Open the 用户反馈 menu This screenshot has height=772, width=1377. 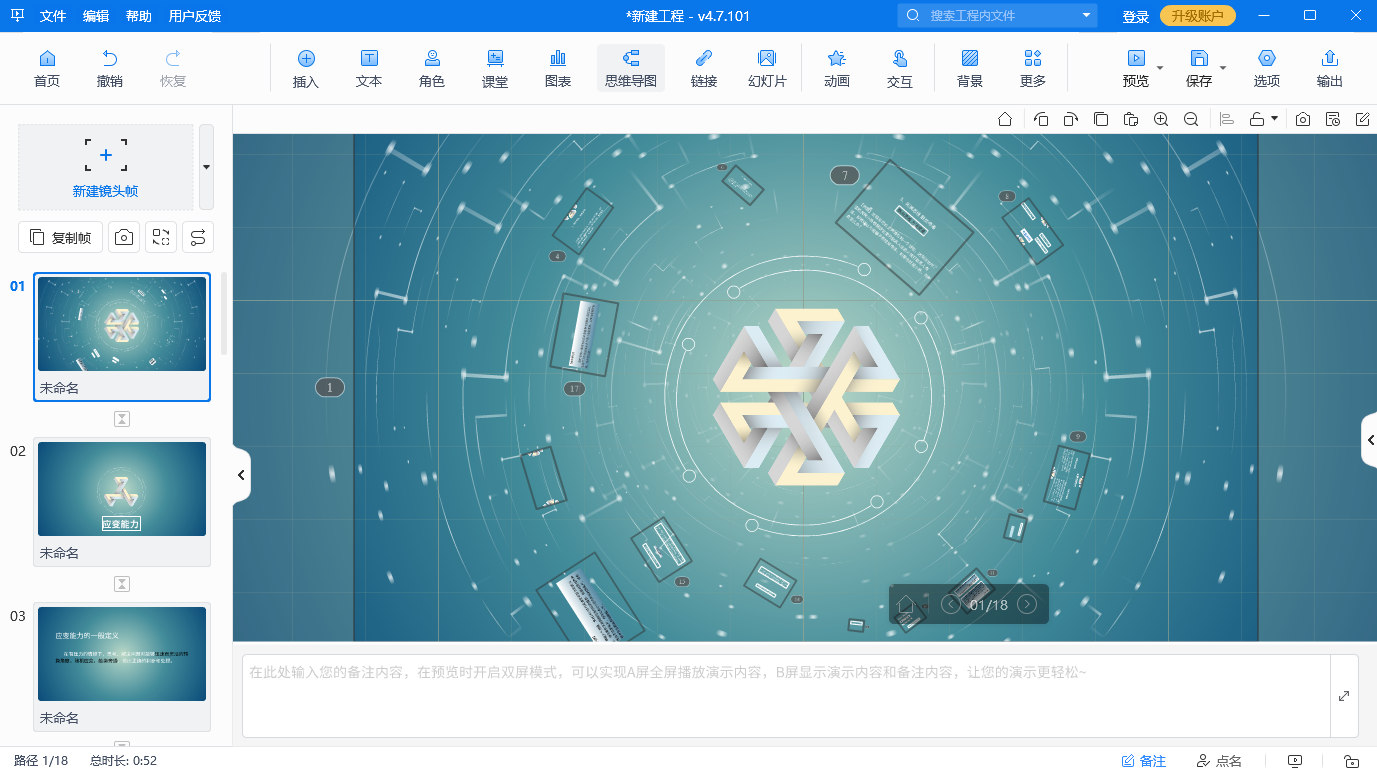tap(195, 16)
